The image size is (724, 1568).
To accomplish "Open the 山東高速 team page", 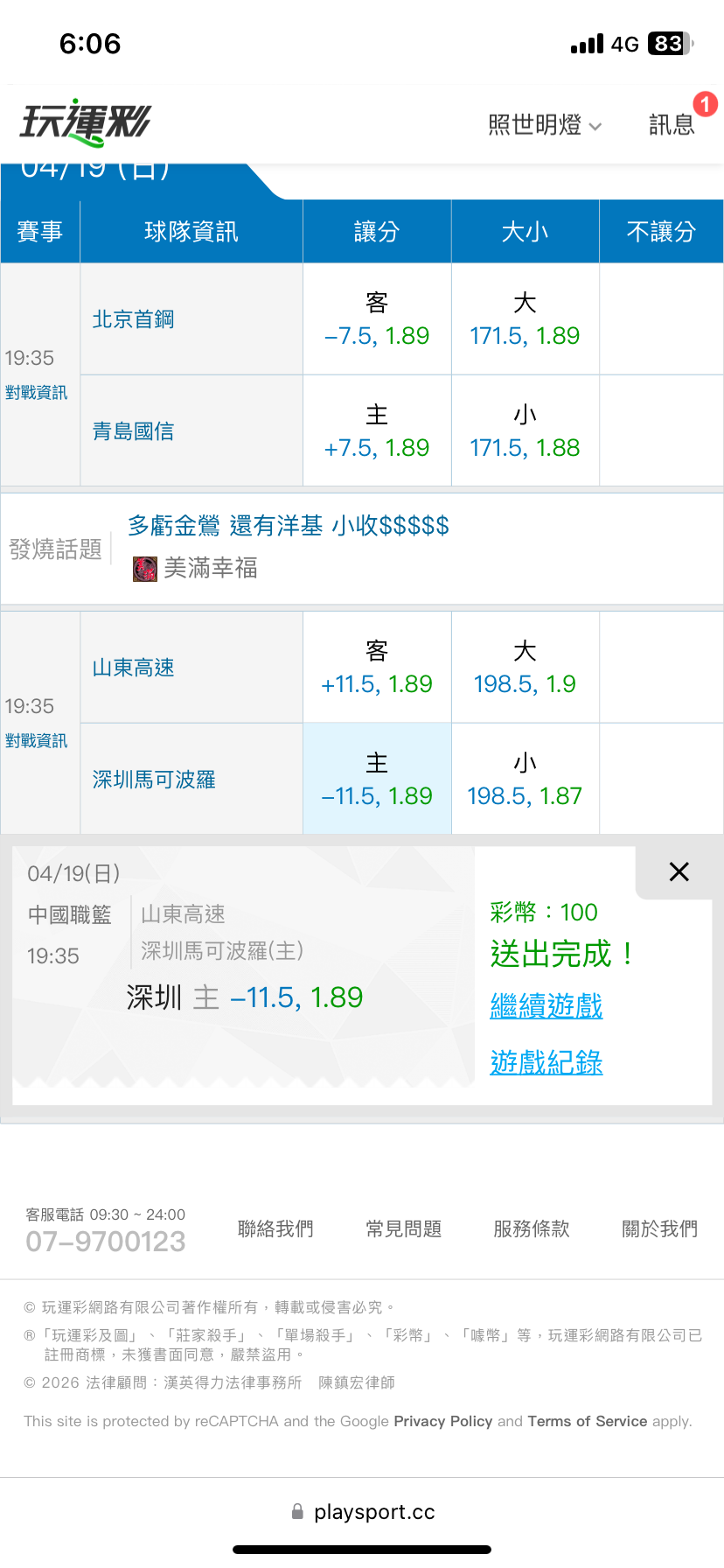I will pyautogui.click(x=134, y=668).
